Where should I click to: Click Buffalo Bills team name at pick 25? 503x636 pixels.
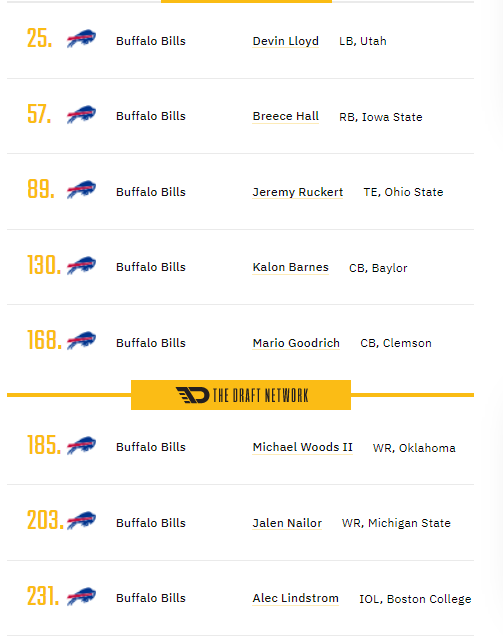(151, 41)
